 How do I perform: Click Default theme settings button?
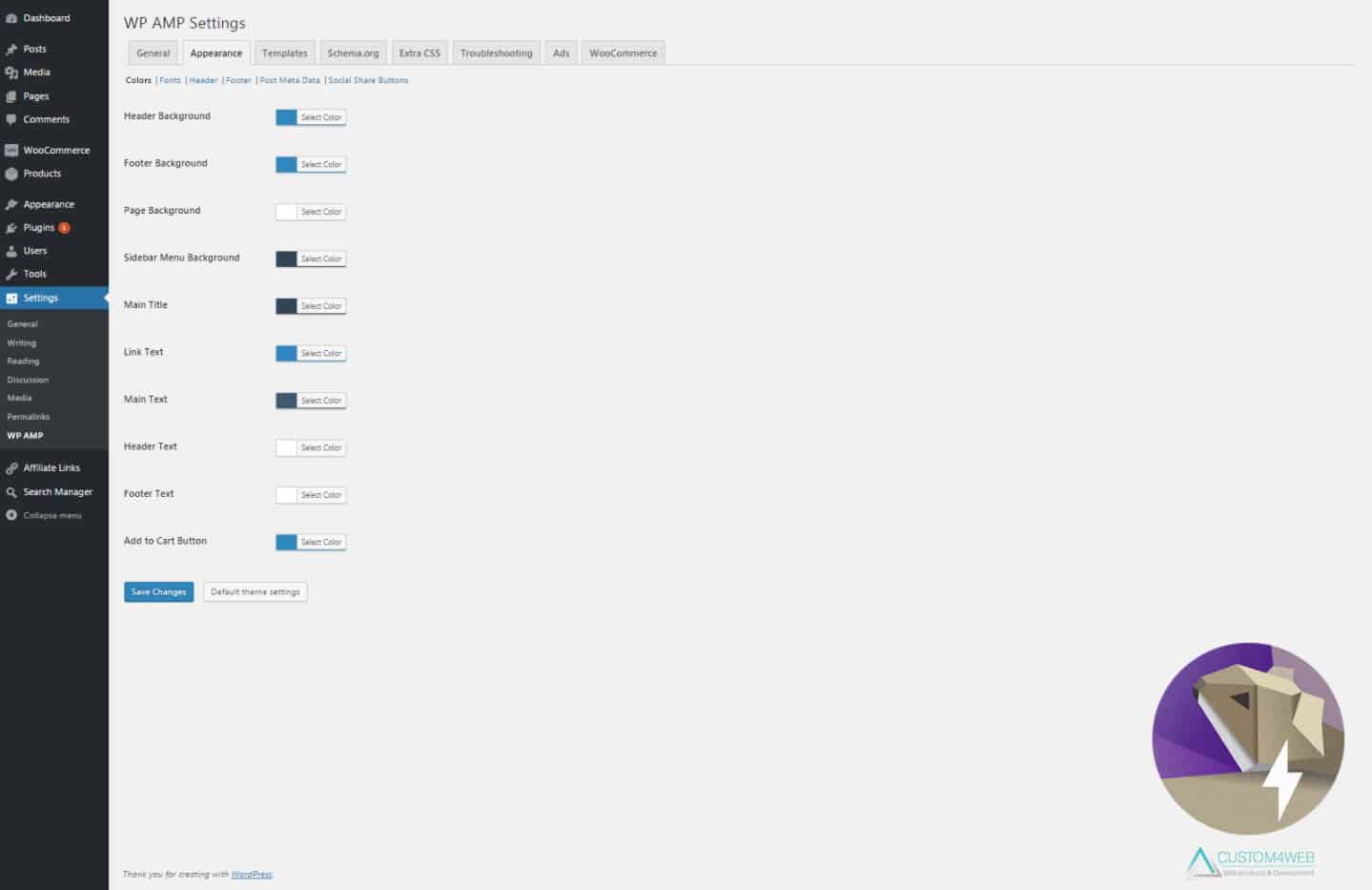click(x=256, y=591)
